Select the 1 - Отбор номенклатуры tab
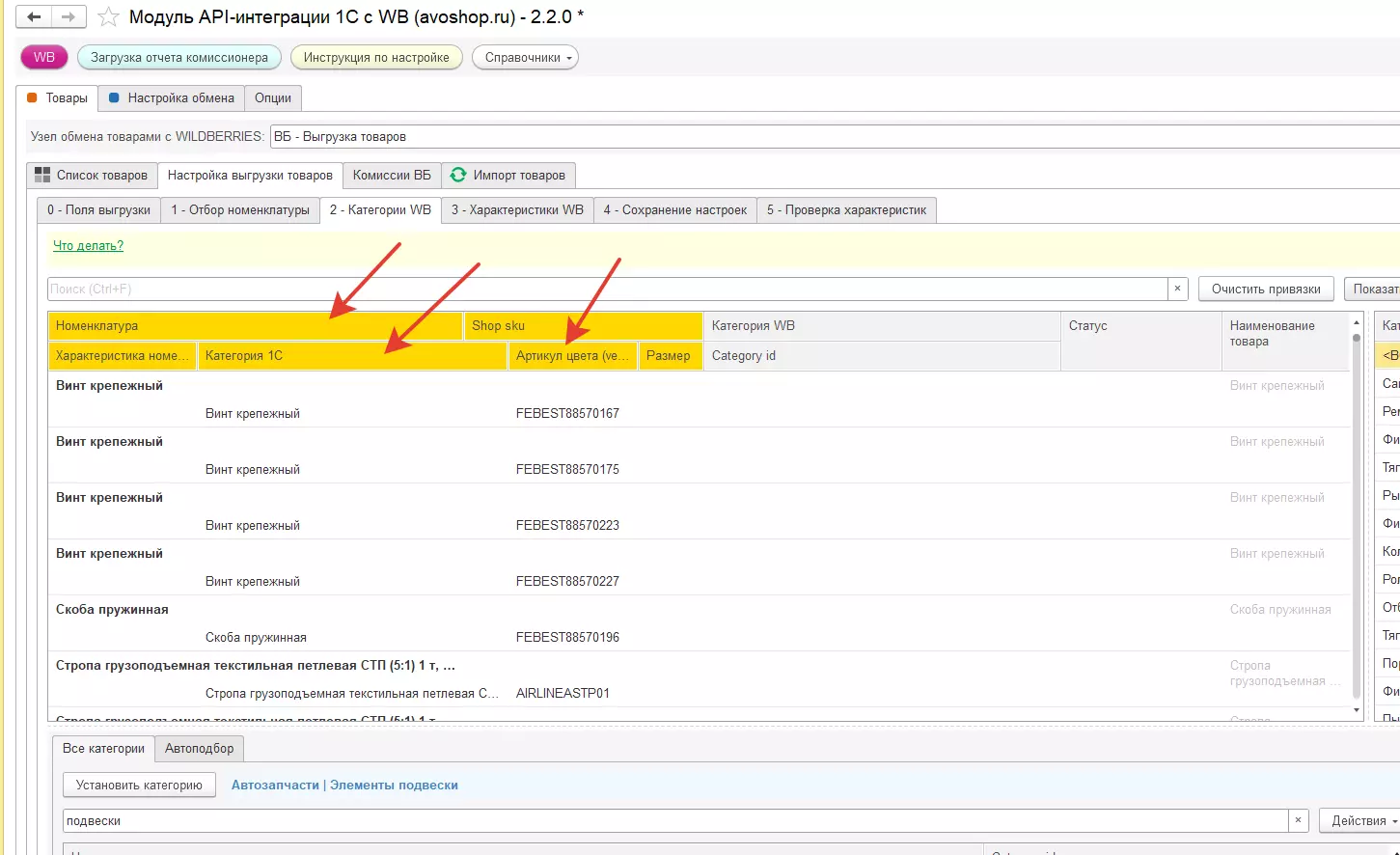Image resolution: width=1400 pixels, height=855 pixels. [240, 209]
